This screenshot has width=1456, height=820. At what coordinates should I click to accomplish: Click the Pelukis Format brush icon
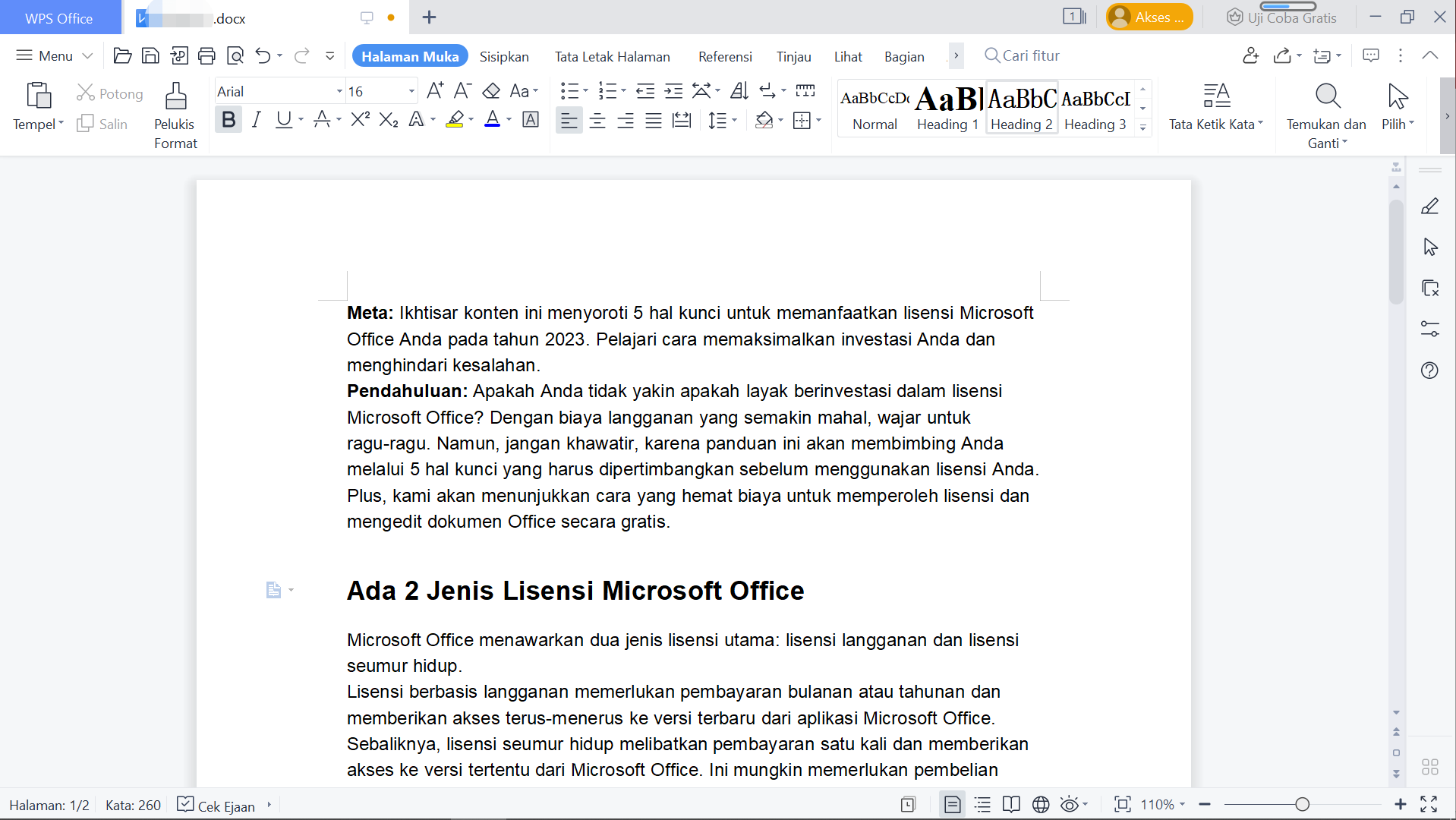click(x=175, y=96)
